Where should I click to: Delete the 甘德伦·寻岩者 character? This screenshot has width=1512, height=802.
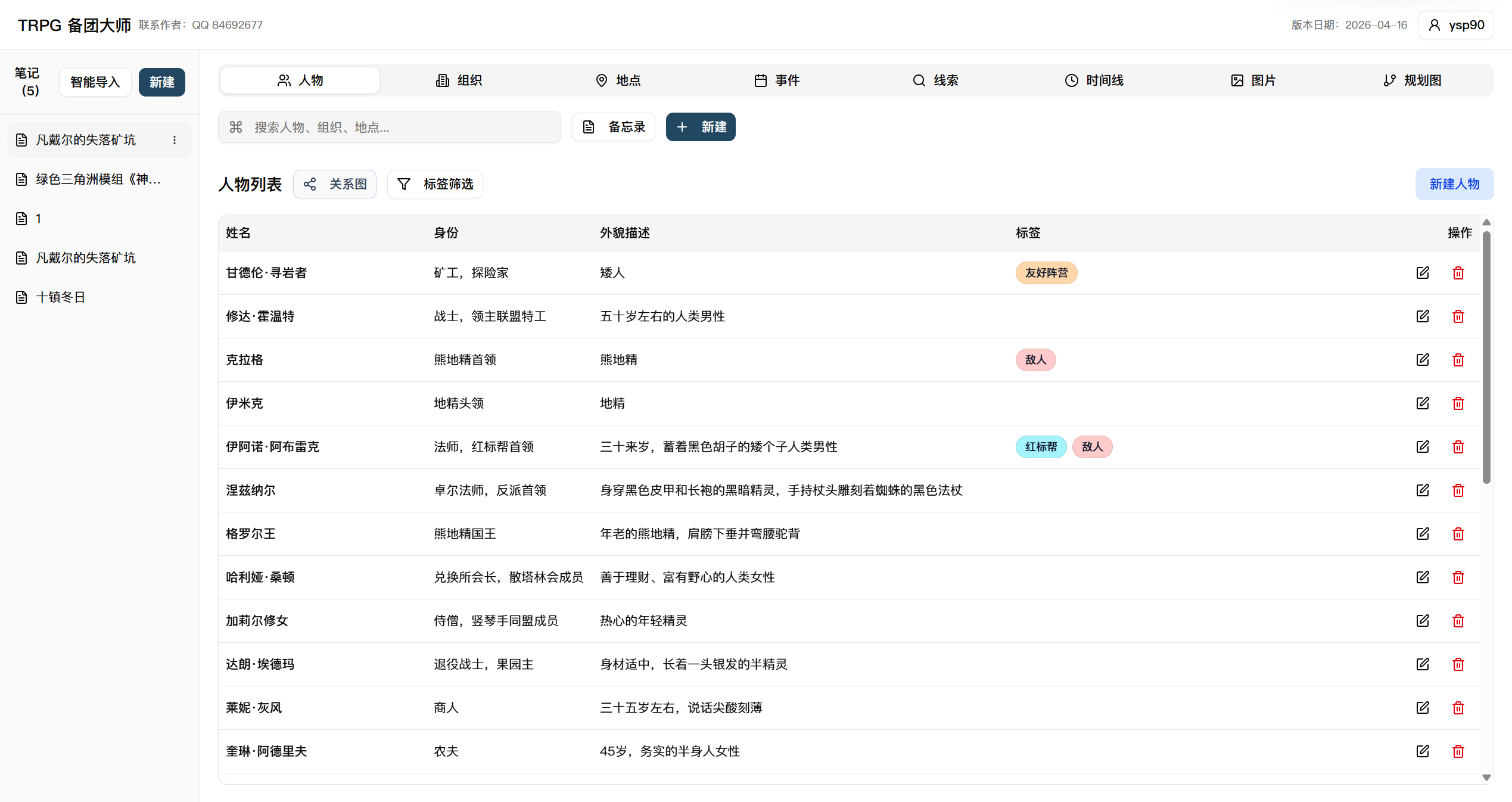pos(1458,273)
